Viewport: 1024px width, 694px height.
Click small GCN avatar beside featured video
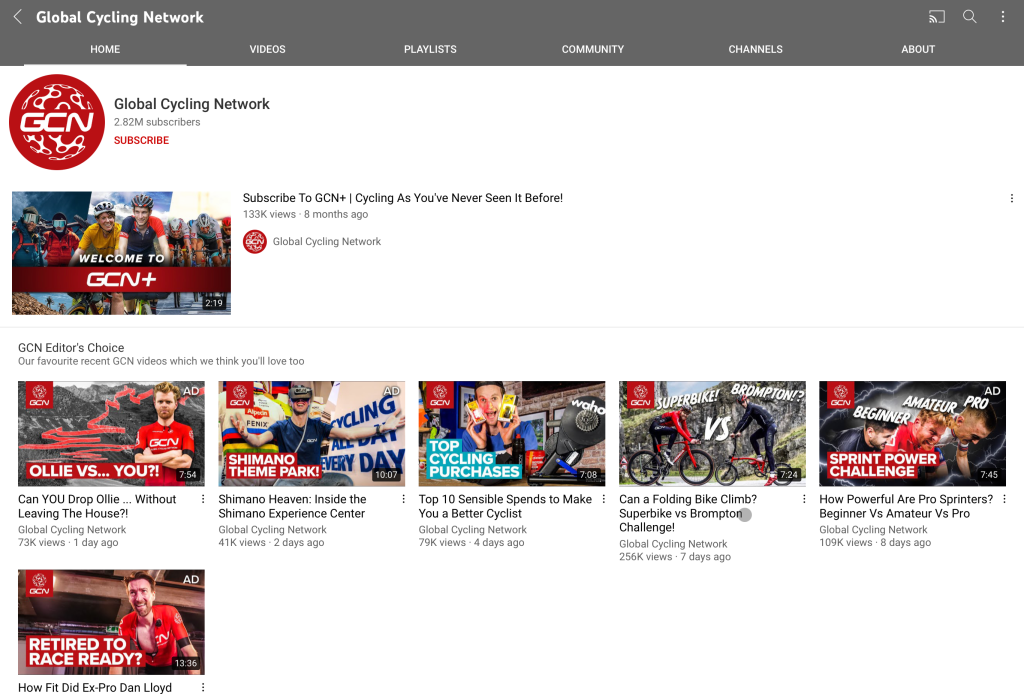255,241
